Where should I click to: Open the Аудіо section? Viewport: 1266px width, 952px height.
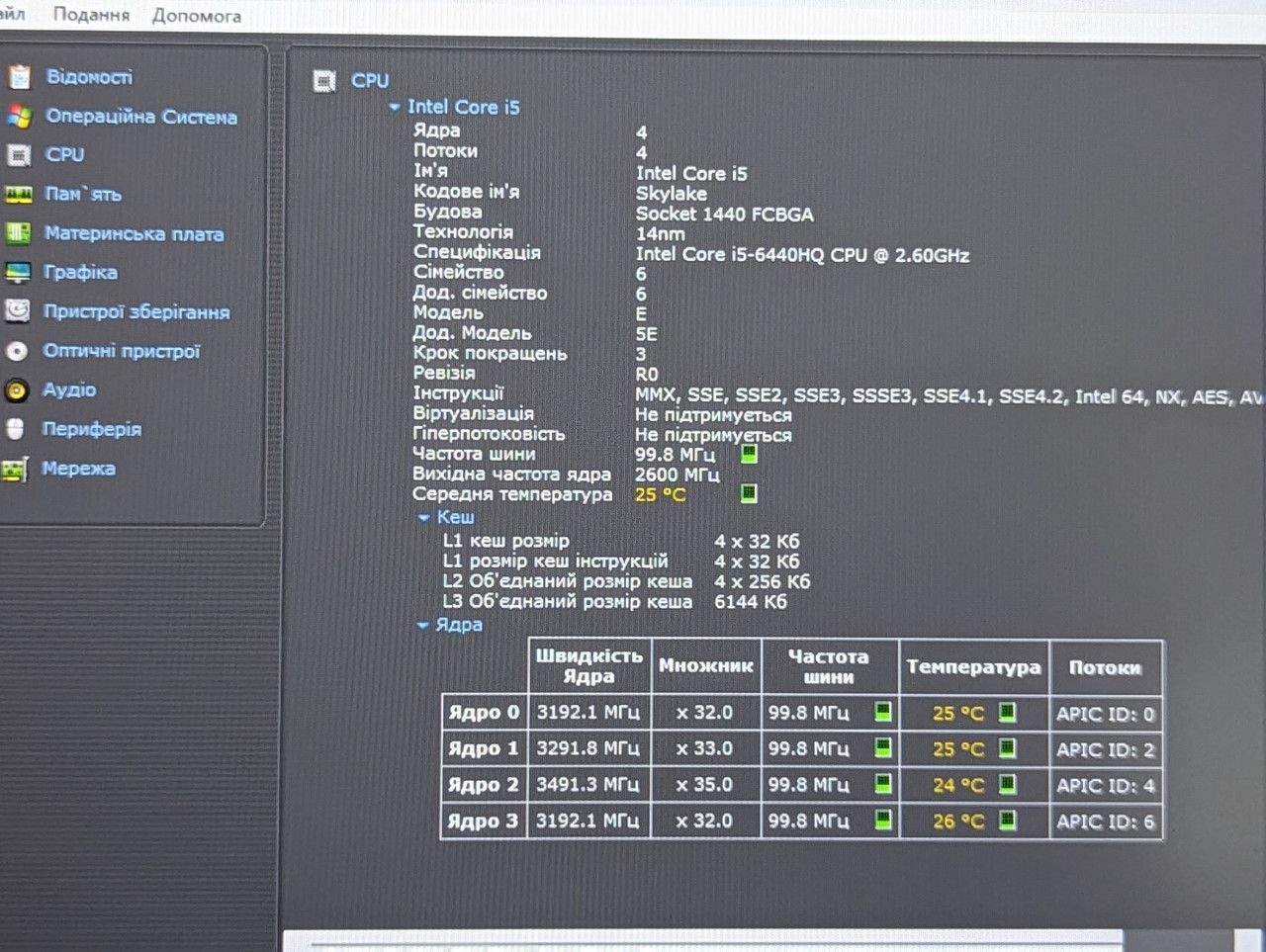pos(69,390)
